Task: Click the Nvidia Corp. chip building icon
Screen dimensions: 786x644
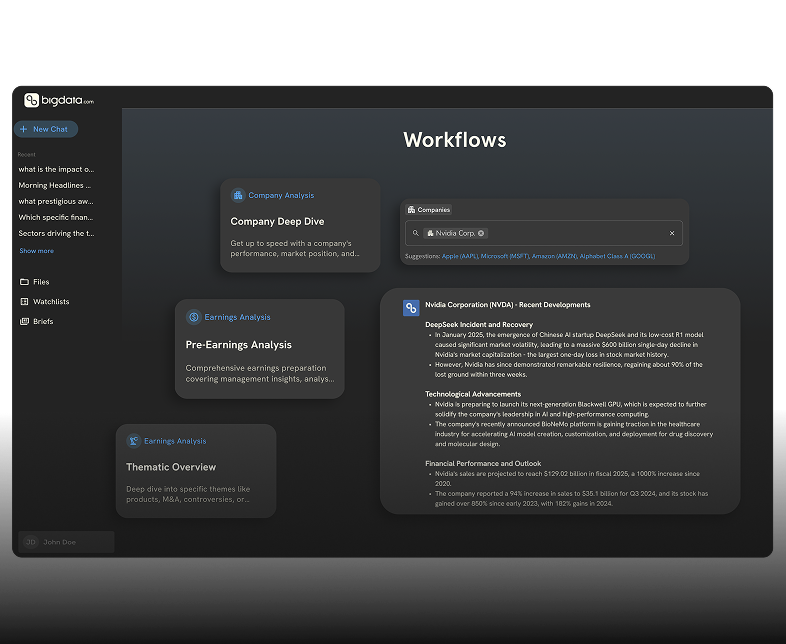Action: coord(430,233)
